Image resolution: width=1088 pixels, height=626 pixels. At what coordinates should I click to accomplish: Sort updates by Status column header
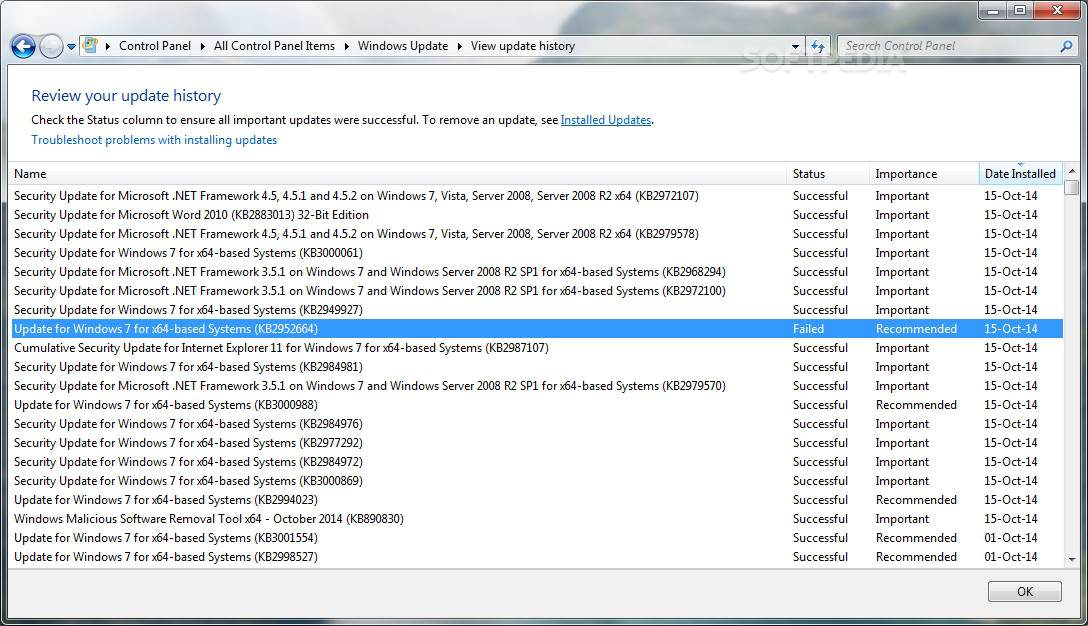[x=809, y=174]
